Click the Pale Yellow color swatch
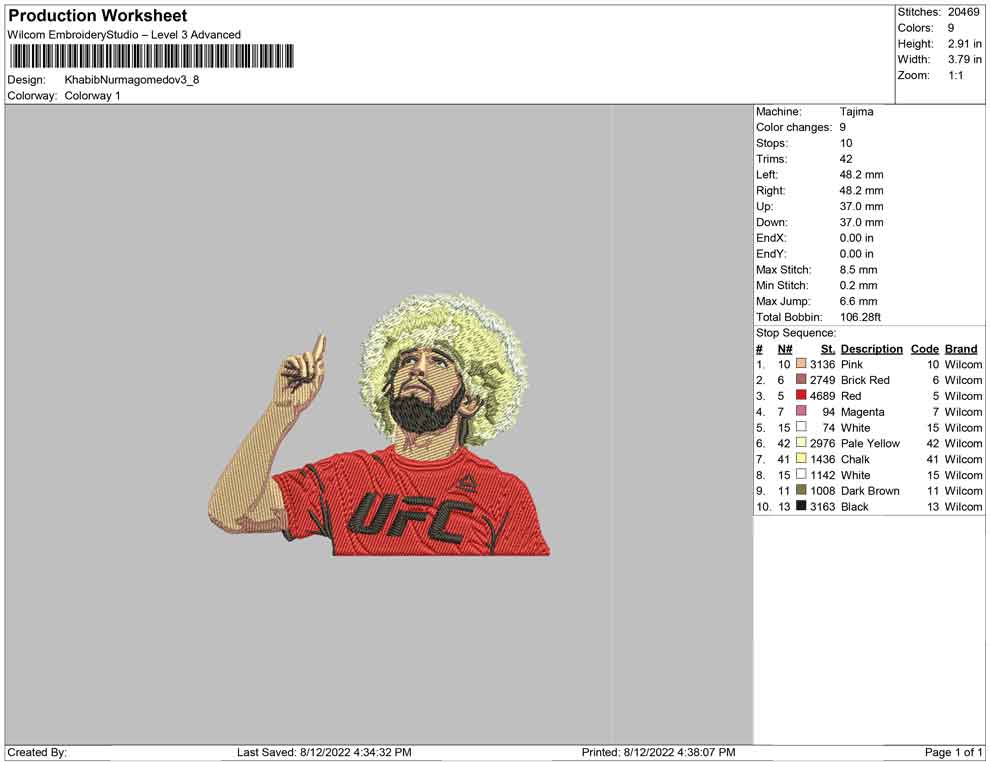The height and width of the screenshot is (762, 990). click(801, 443)
